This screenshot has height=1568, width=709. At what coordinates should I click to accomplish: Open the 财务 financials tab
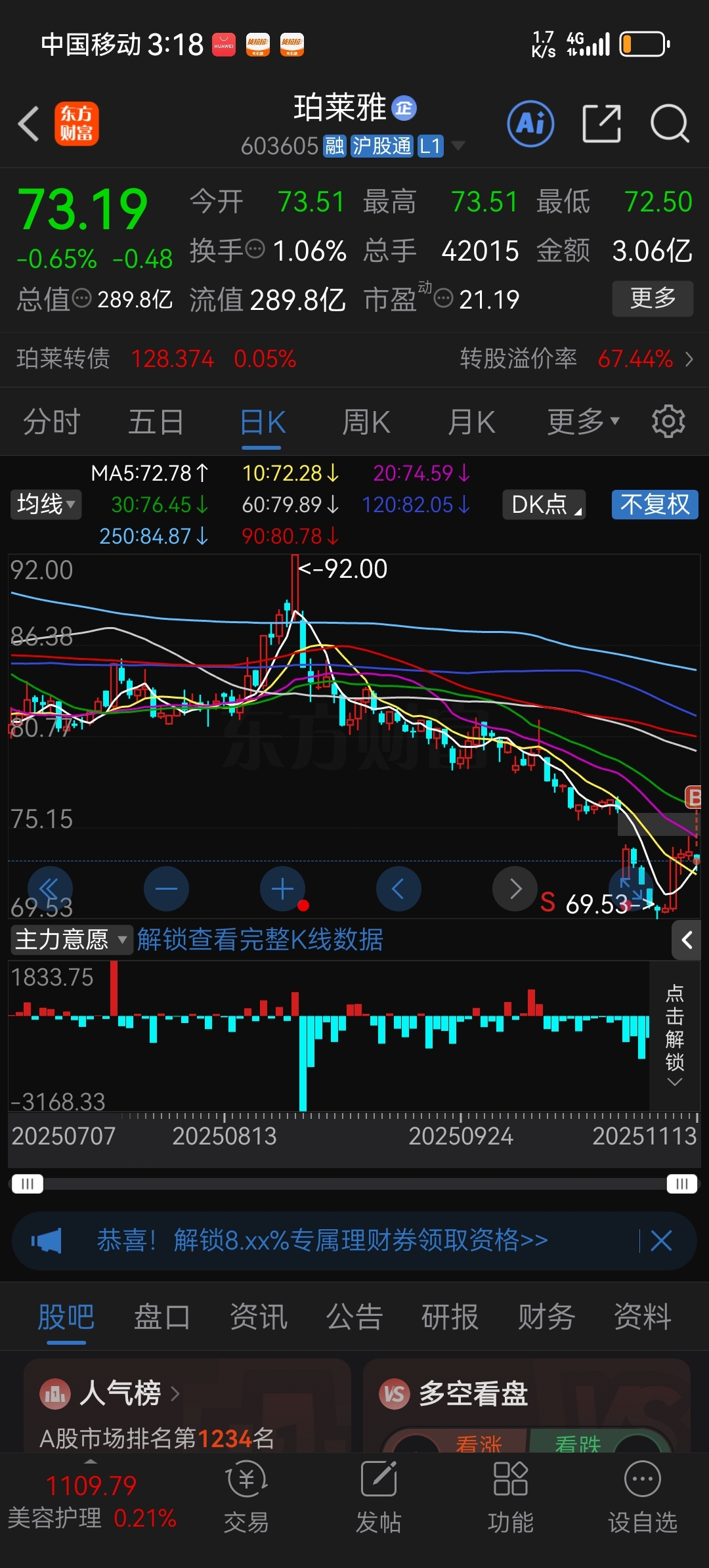546,1317
